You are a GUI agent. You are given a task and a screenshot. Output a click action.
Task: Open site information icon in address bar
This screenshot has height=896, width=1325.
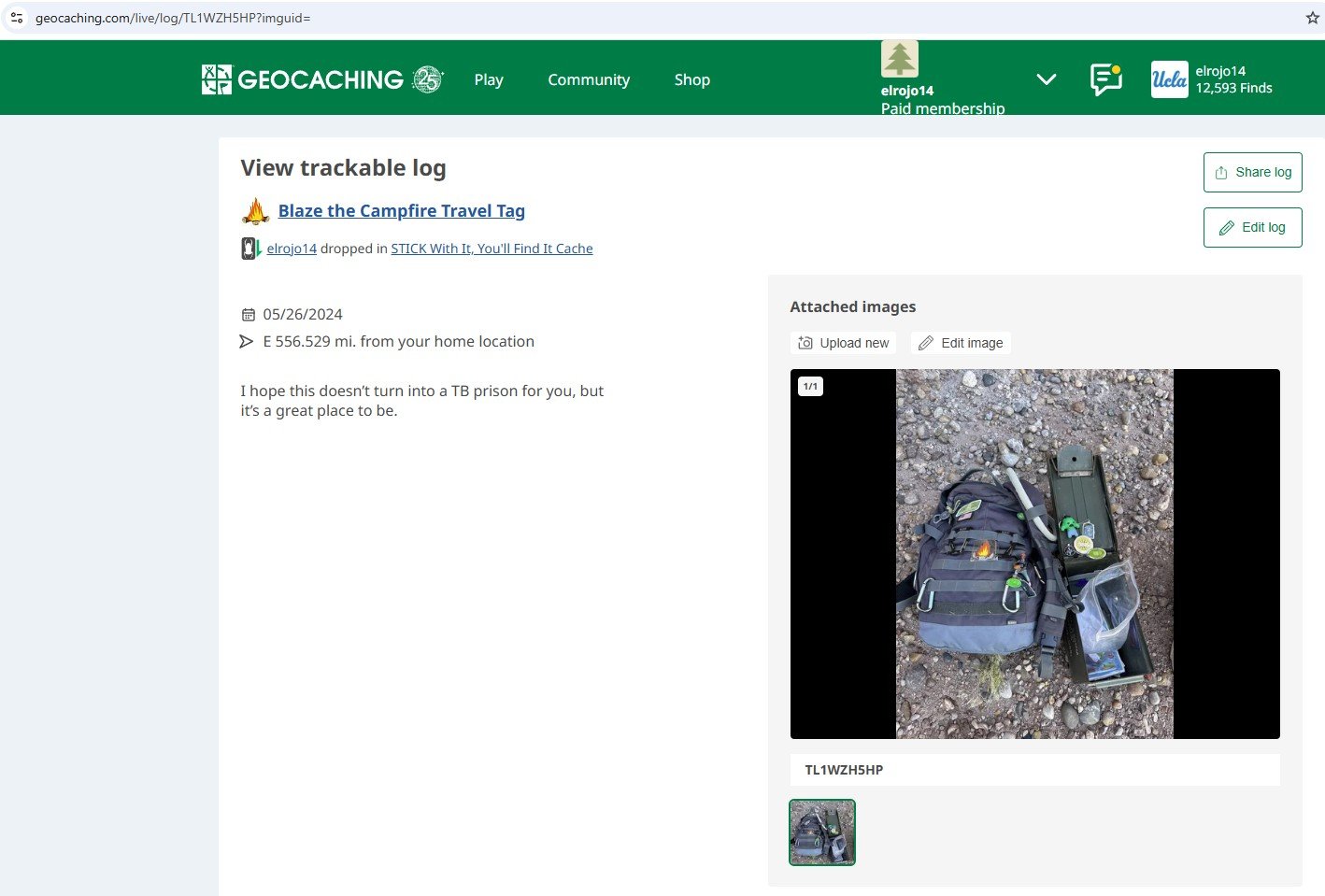[x=17, y=18]
